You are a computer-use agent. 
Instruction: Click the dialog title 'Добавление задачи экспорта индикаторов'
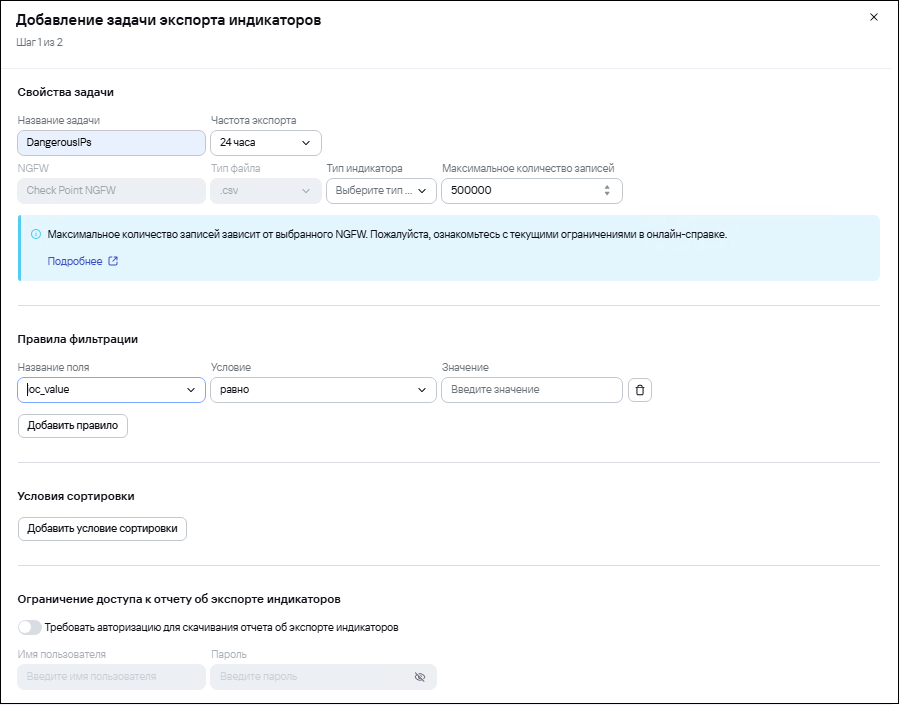(168, 20)
